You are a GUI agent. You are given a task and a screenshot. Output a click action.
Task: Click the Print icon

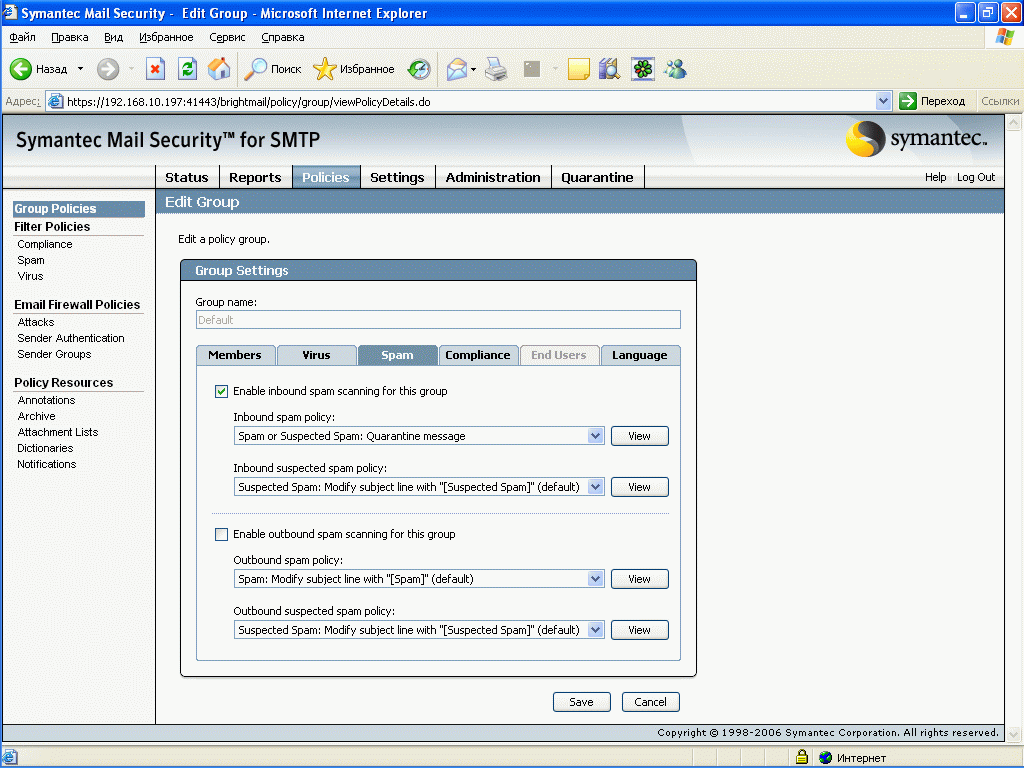click(497, 69)
